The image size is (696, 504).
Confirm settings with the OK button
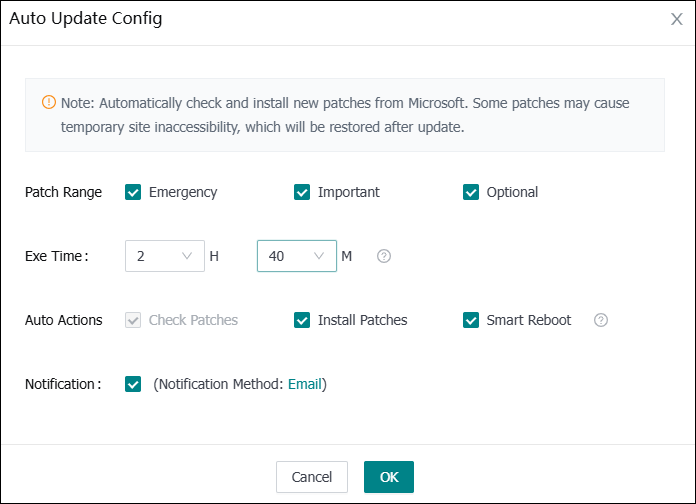388,477
